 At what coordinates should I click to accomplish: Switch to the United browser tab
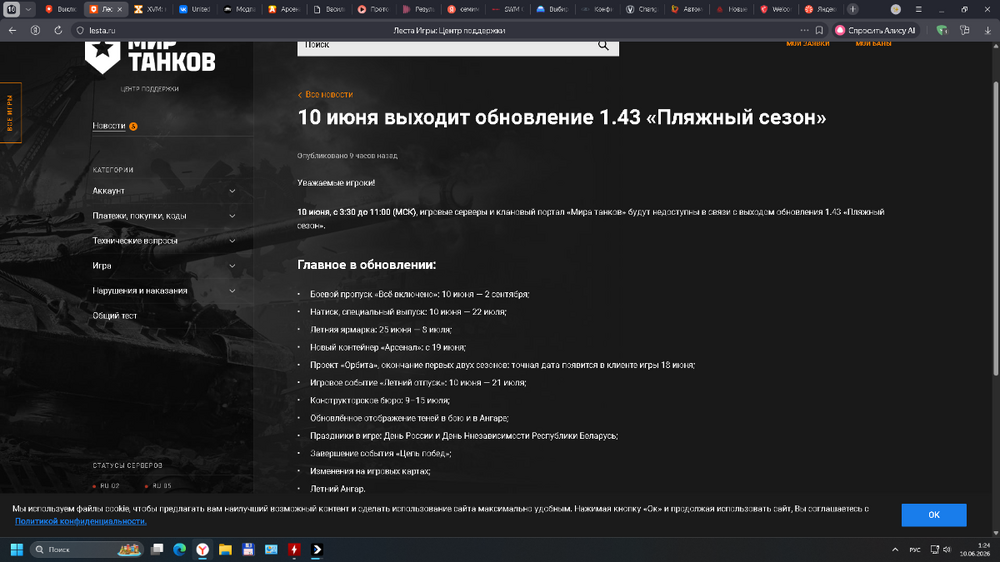(195, 9)
